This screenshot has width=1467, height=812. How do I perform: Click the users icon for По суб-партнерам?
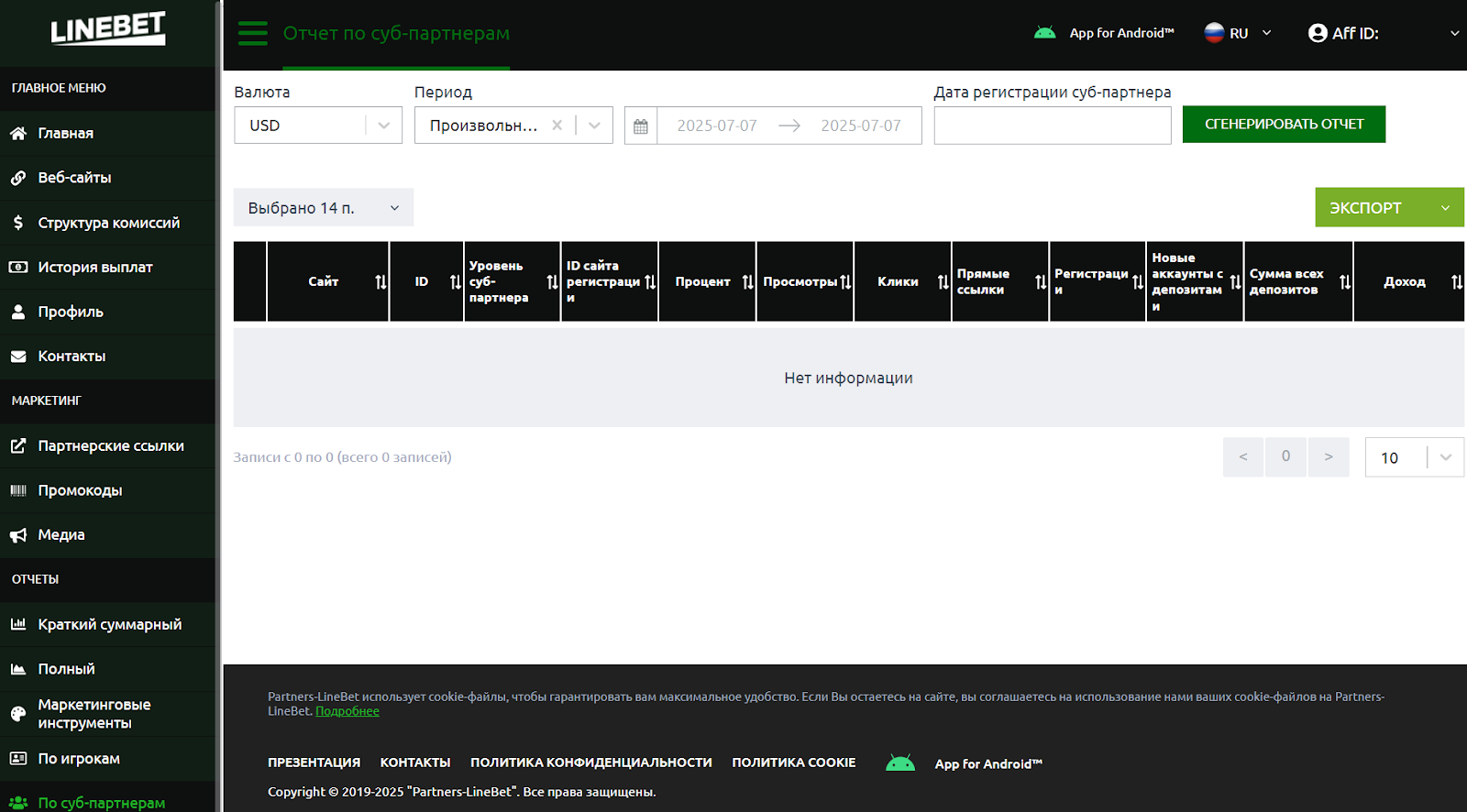pyautogui.click(x=18, y=803)
